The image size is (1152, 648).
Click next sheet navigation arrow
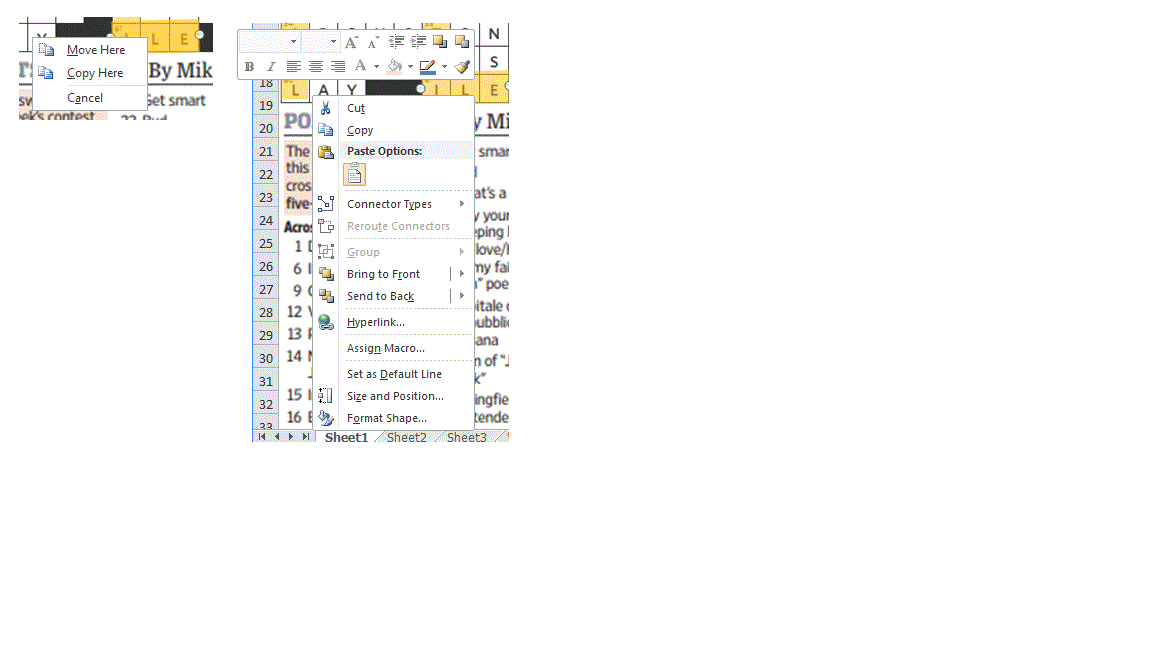(x=291, y=437)
